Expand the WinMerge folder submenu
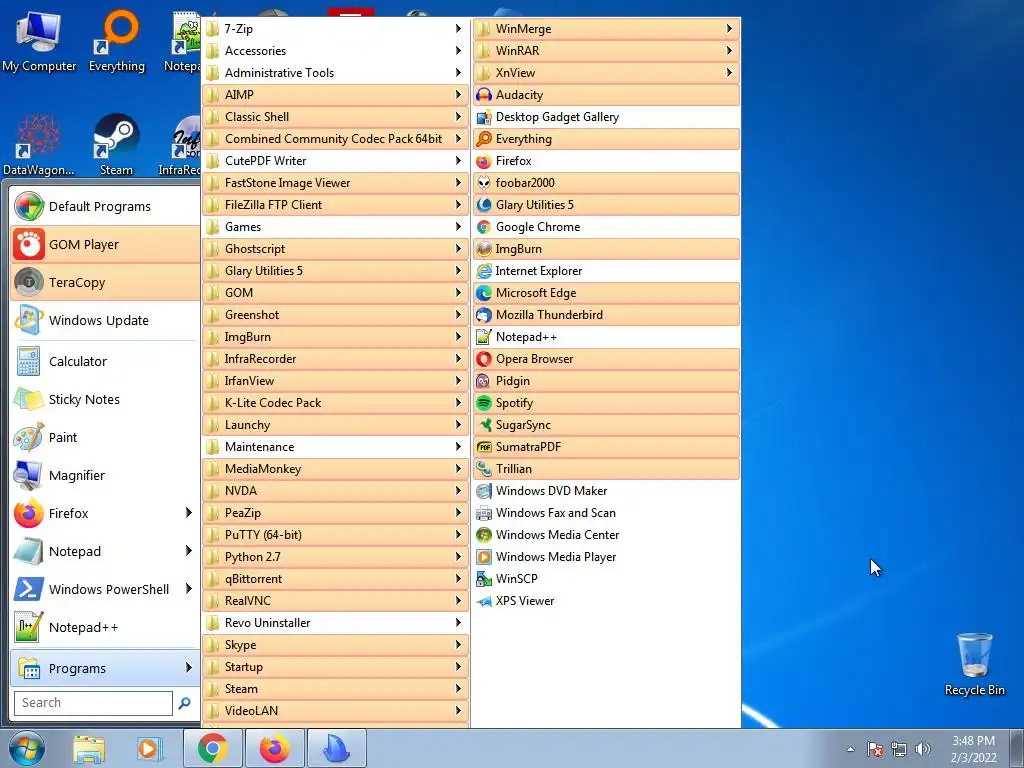 (x=607, y=29)
